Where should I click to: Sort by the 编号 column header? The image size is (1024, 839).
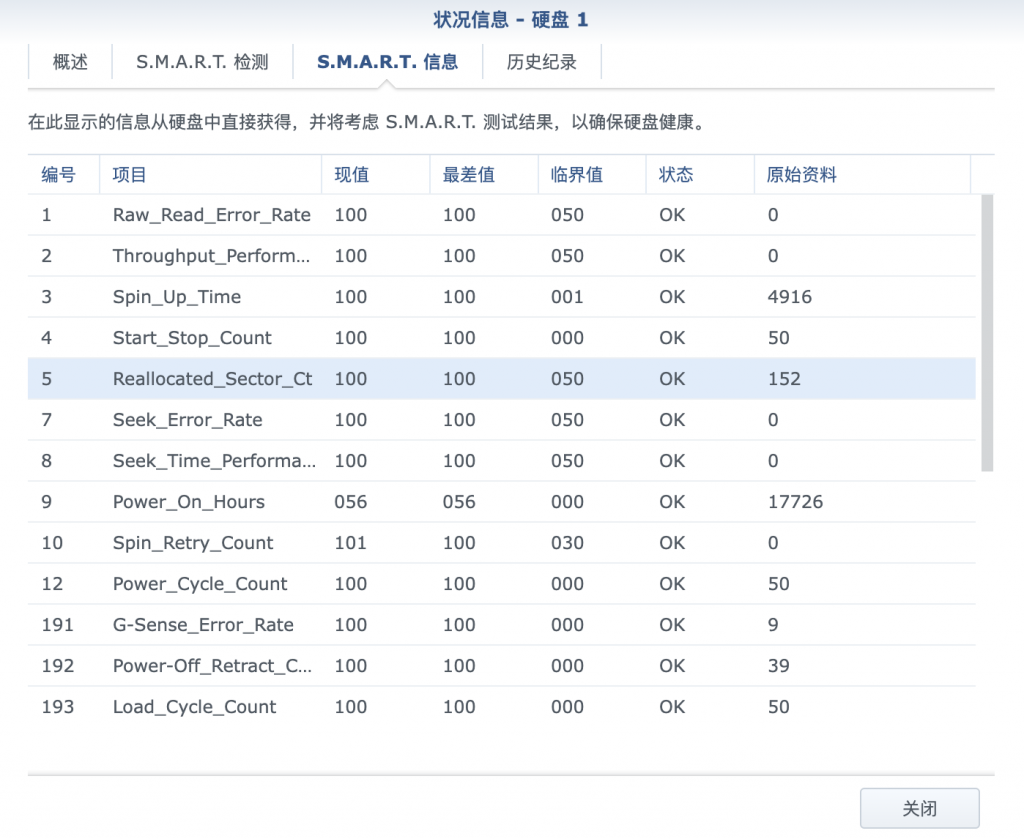point(59,175)
